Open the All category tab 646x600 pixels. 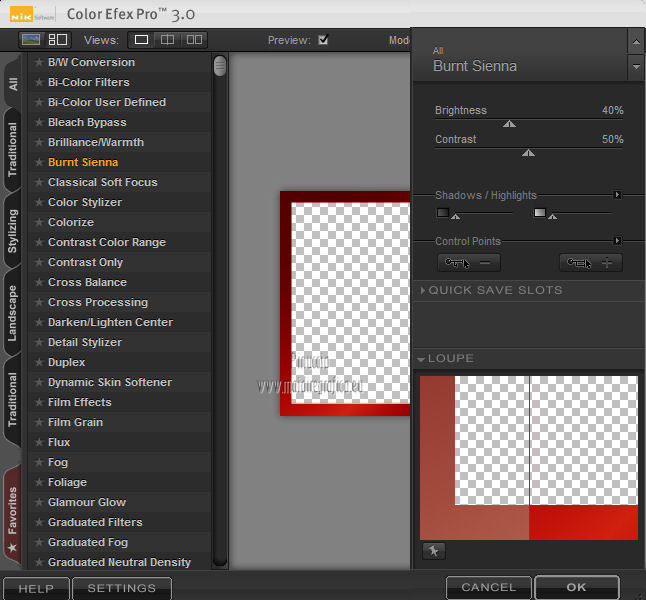pos(13,84)
